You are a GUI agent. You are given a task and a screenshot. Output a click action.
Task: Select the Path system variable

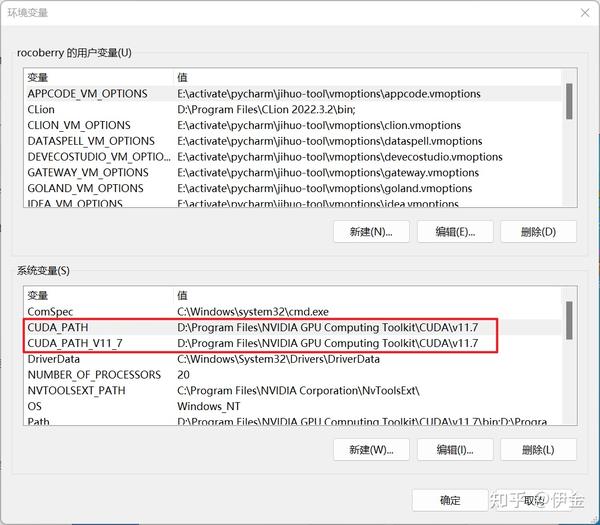[292, 421]
